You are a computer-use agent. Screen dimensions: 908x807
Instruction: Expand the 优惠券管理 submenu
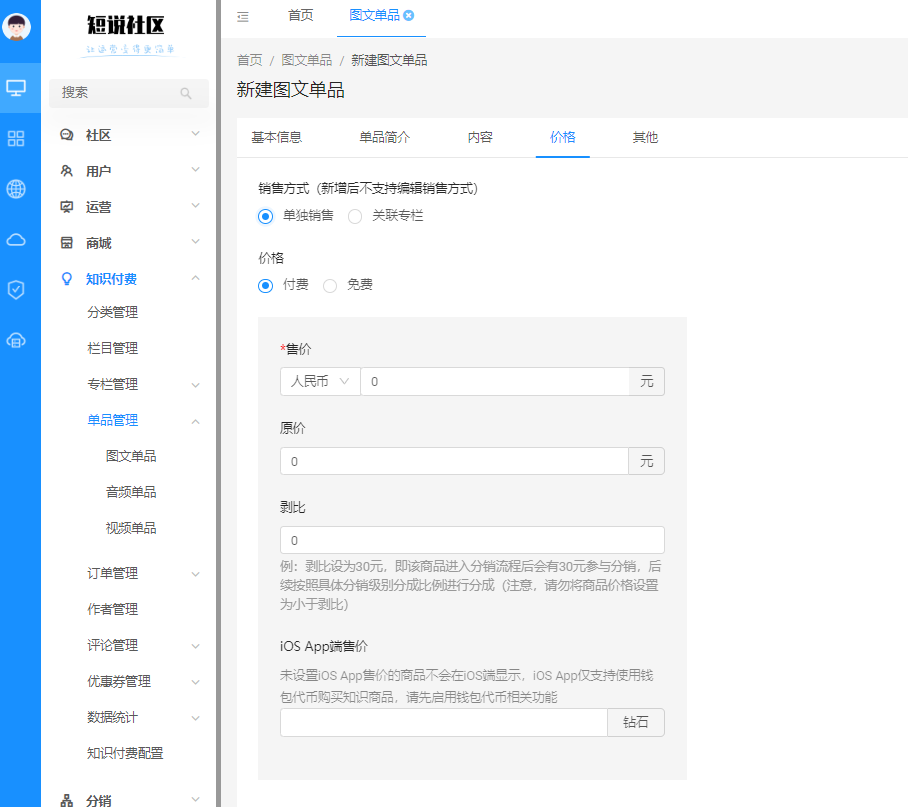coord(196,682)
